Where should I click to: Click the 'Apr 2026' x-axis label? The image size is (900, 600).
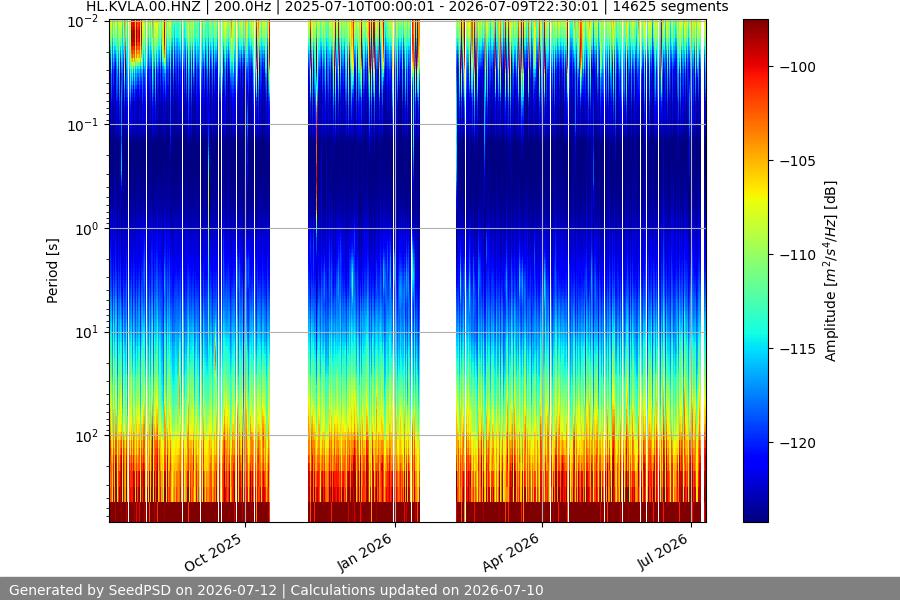pos(511,552)
